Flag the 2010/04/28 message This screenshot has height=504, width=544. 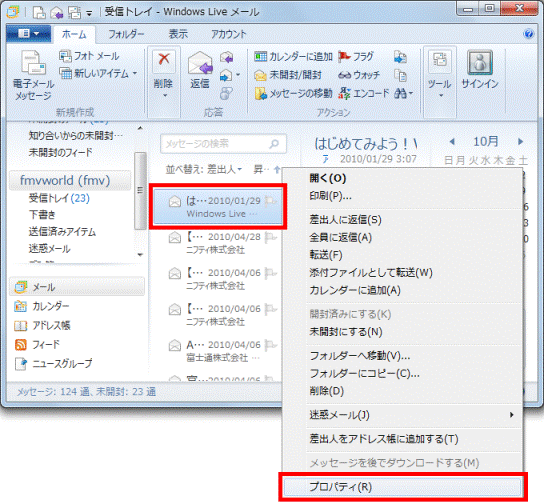coord(271,237)
